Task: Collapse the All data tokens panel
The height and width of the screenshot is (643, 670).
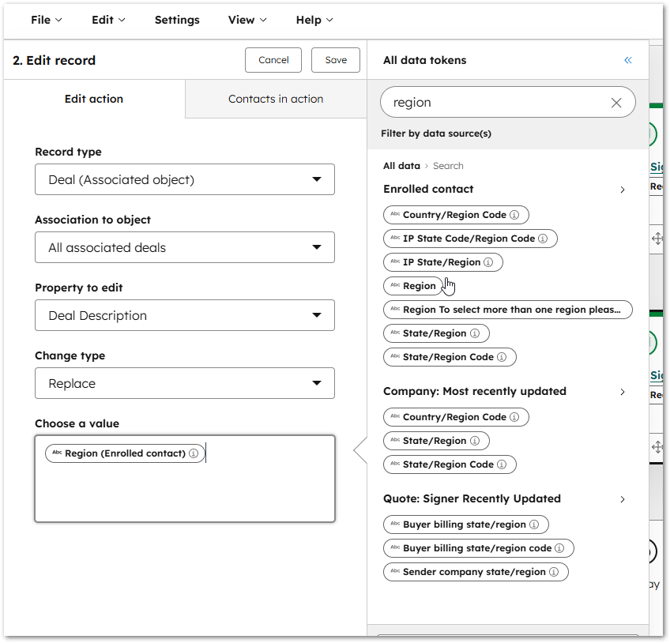Action: 628,60
